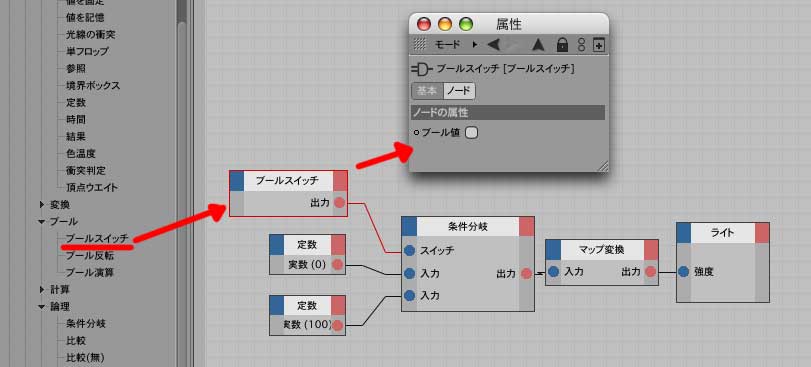This screenshot has width=811, height=367.
Task: Click the ライト node title bar
Action: 723,233
